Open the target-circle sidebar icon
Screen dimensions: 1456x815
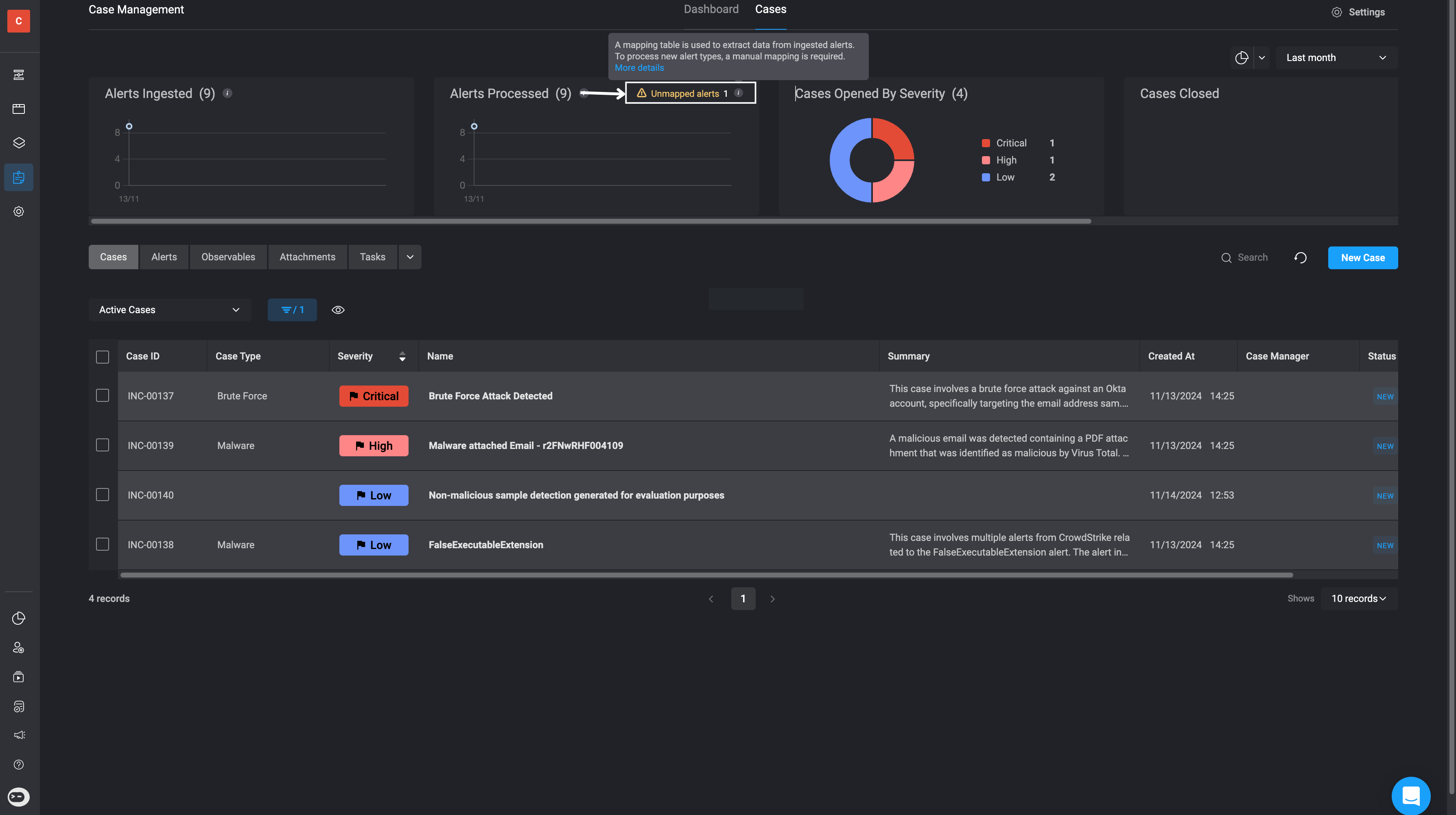19,211
